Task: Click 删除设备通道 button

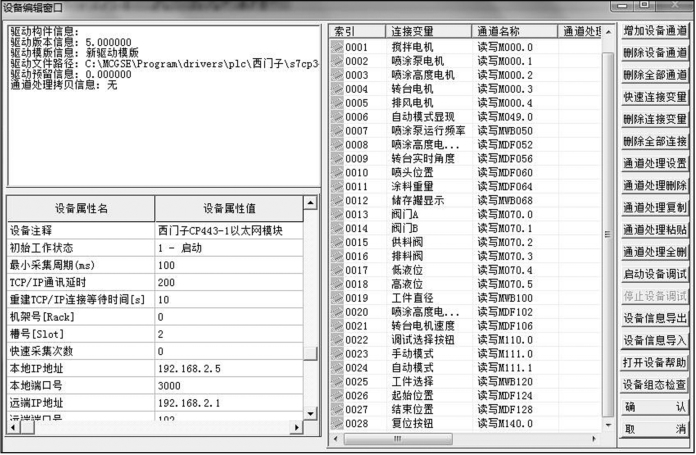Action: 655,53
